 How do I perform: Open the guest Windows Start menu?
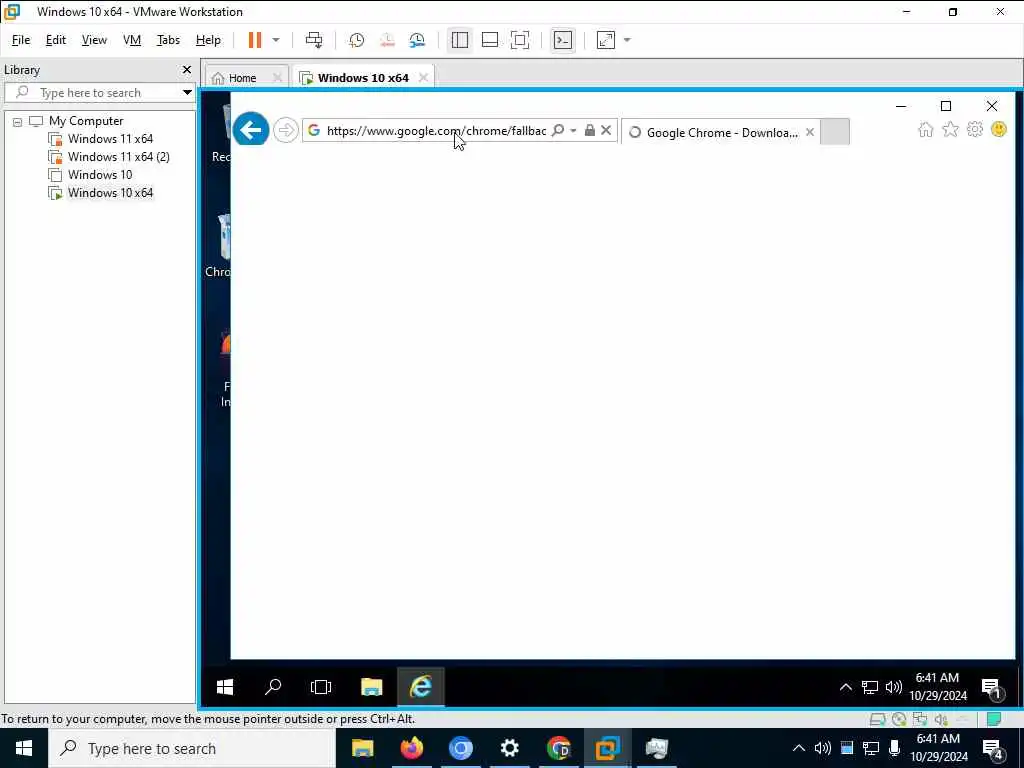point(225,687)
